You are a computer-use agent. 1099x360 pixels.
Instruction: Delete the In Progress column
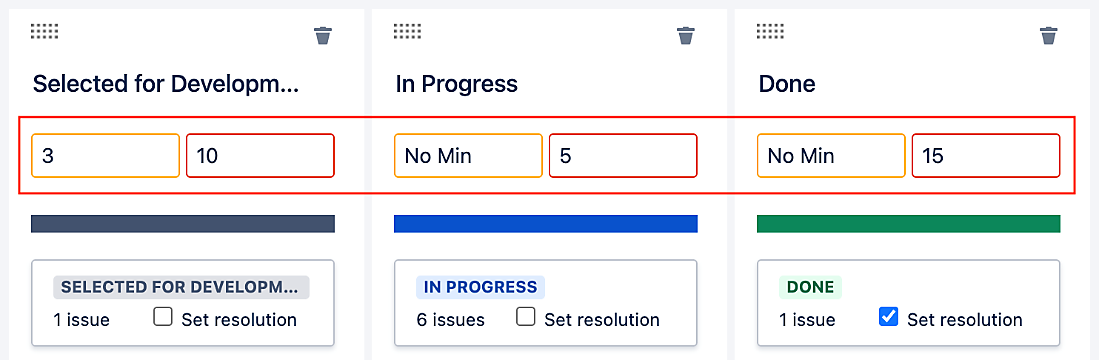[685, 35]
